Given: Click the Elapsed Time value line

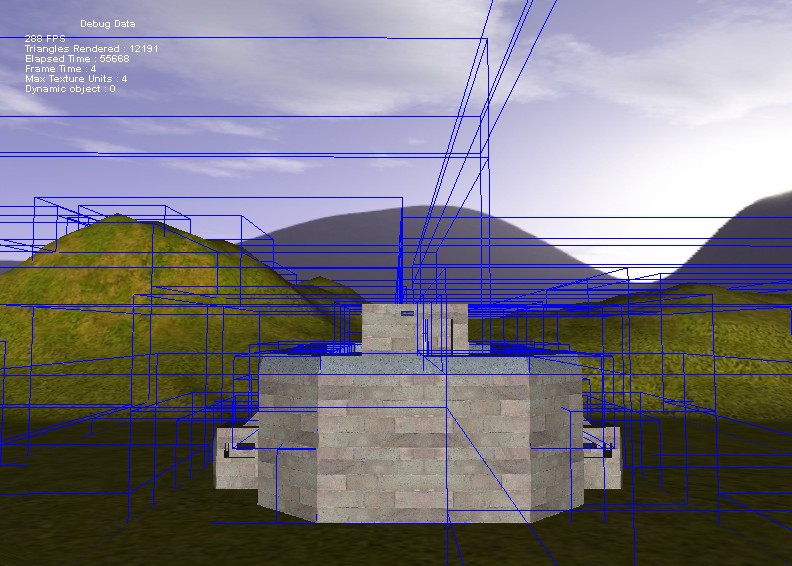Looking at the screenshot, I should 77,59.
